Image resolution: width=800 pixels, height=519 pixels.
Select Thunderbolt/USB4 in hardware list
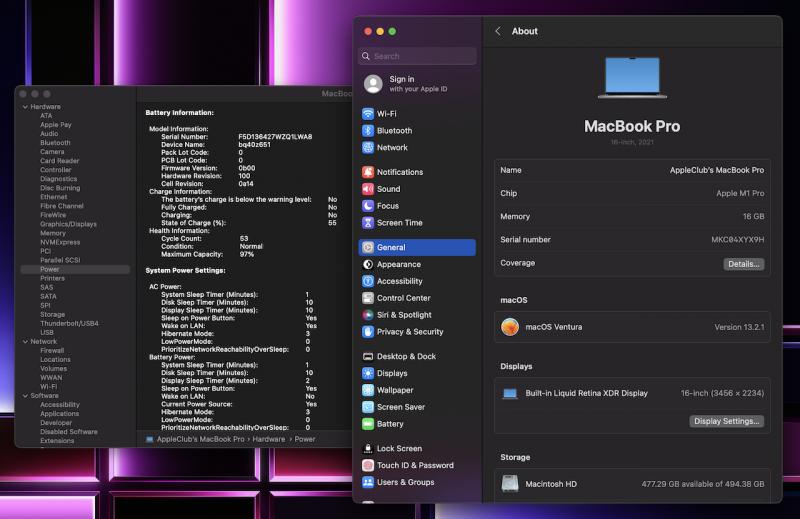69,323
